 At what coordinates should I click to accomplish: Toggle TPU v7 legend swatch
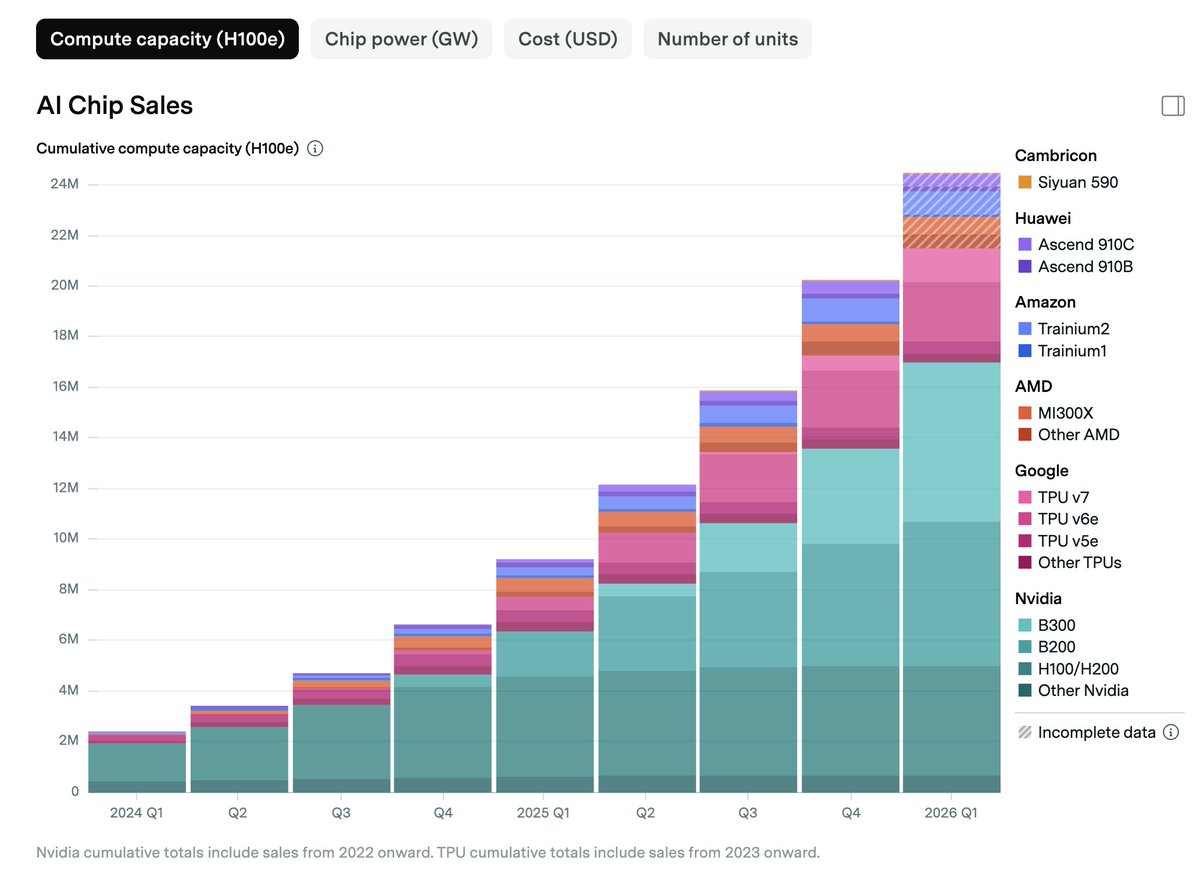(x=1024, y=496)
